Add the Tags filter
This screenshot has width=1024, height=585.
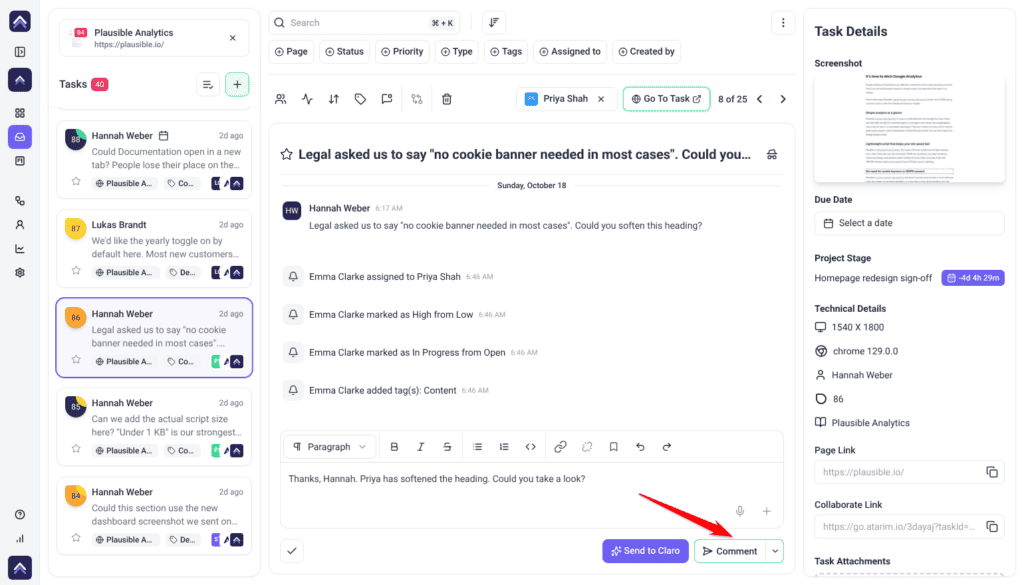pyautogui.click(x=506, y=52)
